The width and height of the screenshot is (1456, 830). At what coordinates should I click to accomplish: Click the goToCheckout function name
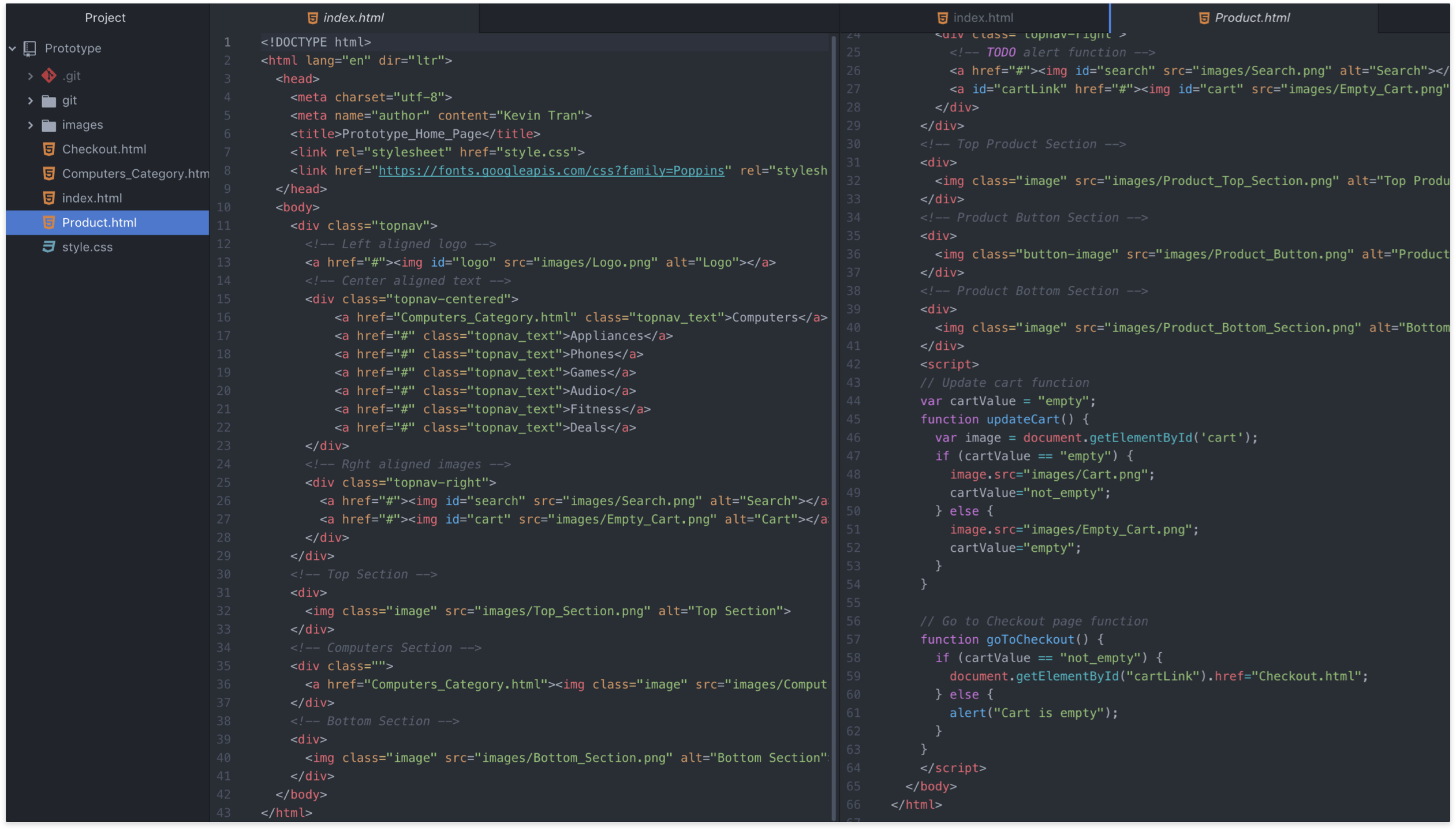pos(1030,640)
